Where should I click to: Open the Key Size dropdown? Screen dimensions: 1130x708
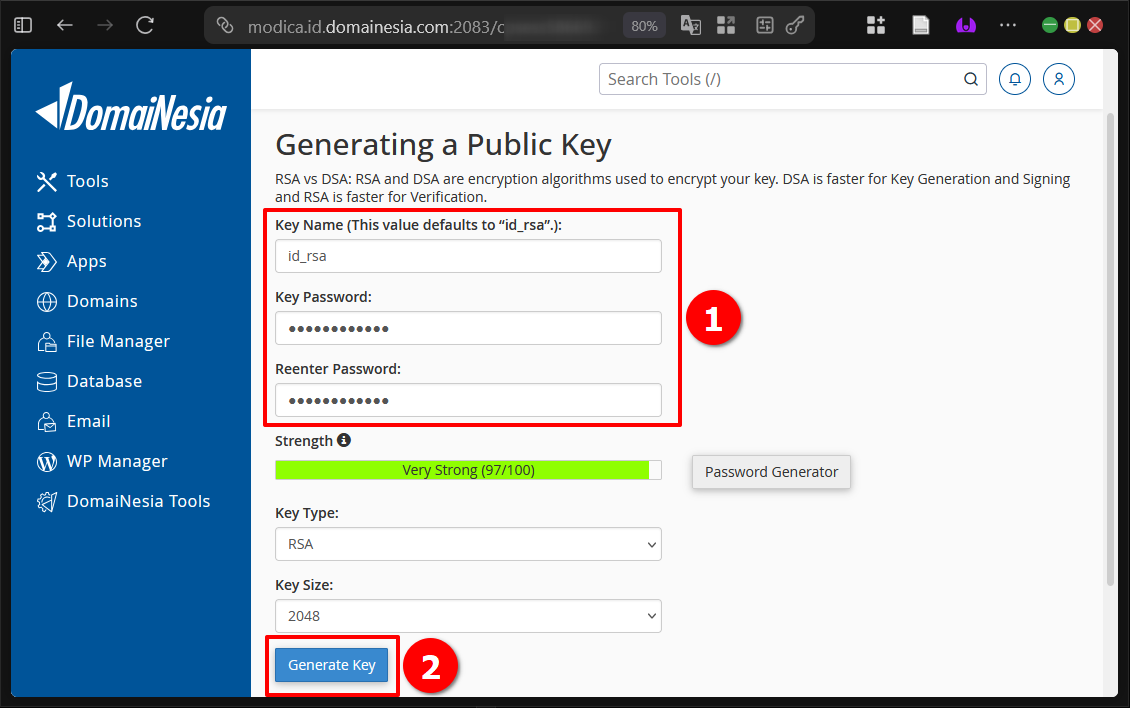pos(468,616)
